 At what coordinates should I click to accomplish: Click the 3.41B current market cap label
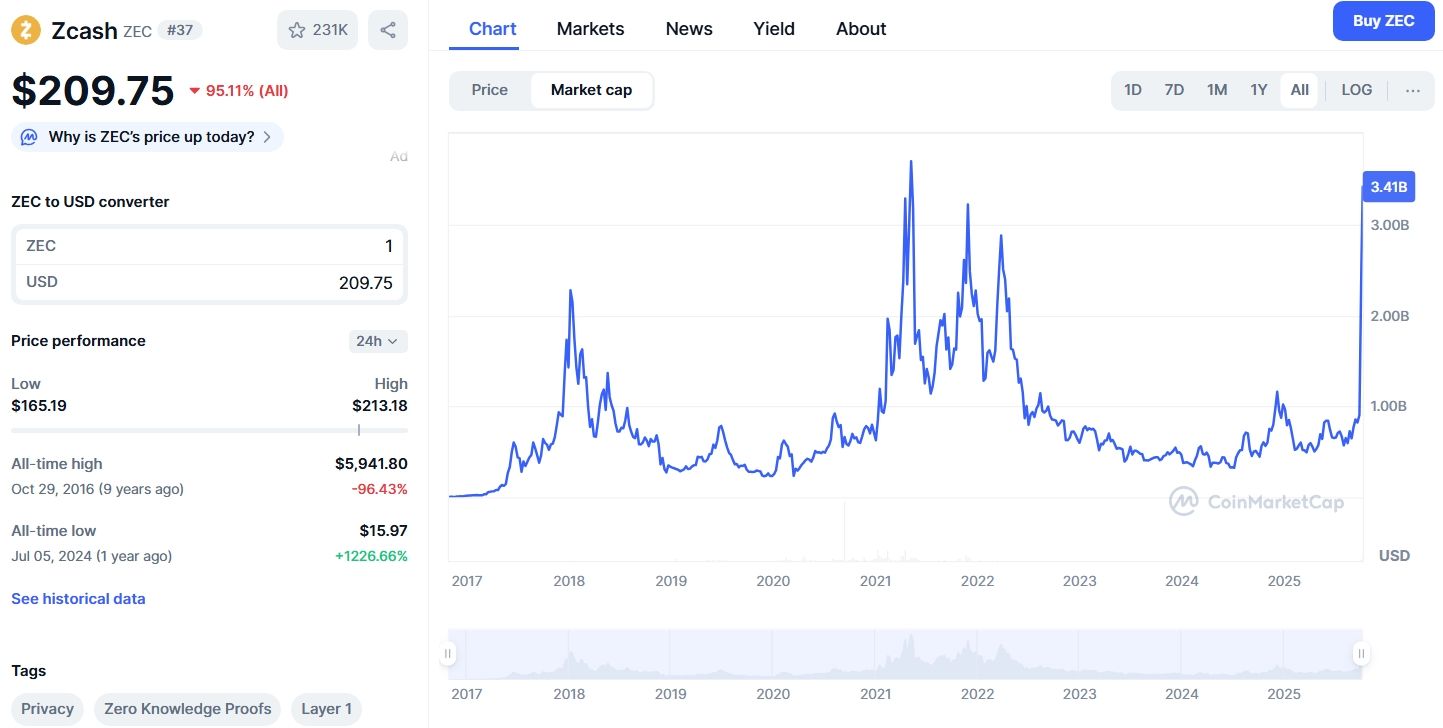click(1389, 187)
